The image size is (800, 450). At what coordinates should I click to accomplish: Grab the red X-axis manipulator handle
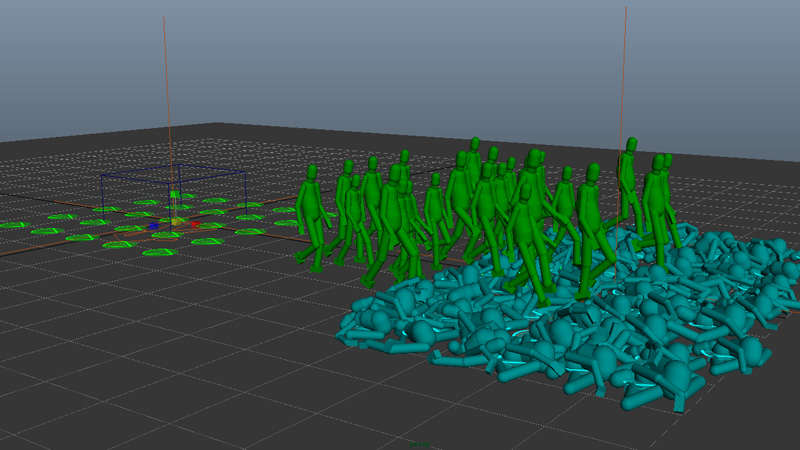point(195,224)
